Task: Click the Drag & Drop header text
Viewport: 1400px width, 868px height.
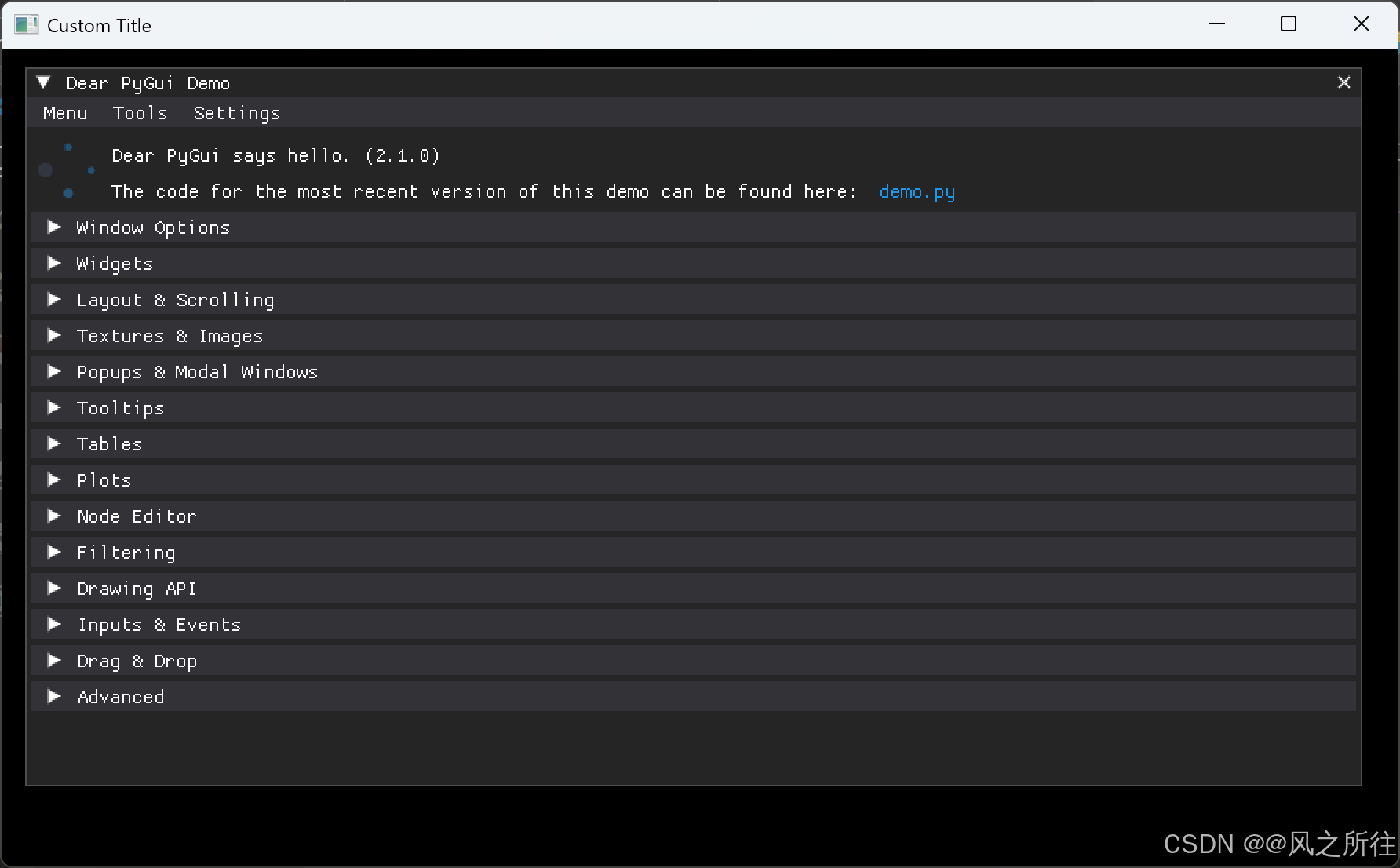Action: (137, 661)
